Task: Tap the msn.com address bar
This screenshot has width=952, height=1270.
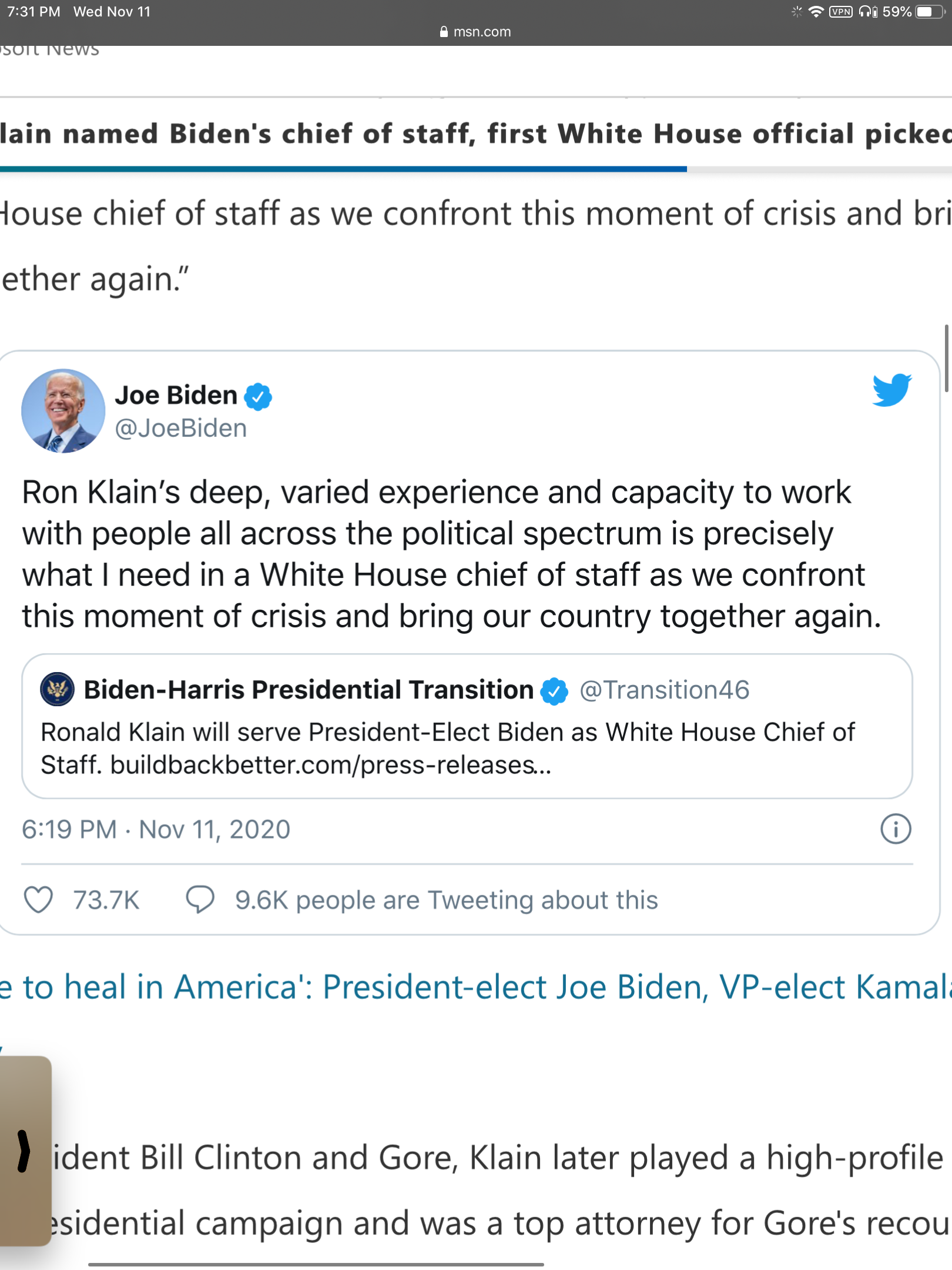Action: (476, 32)
